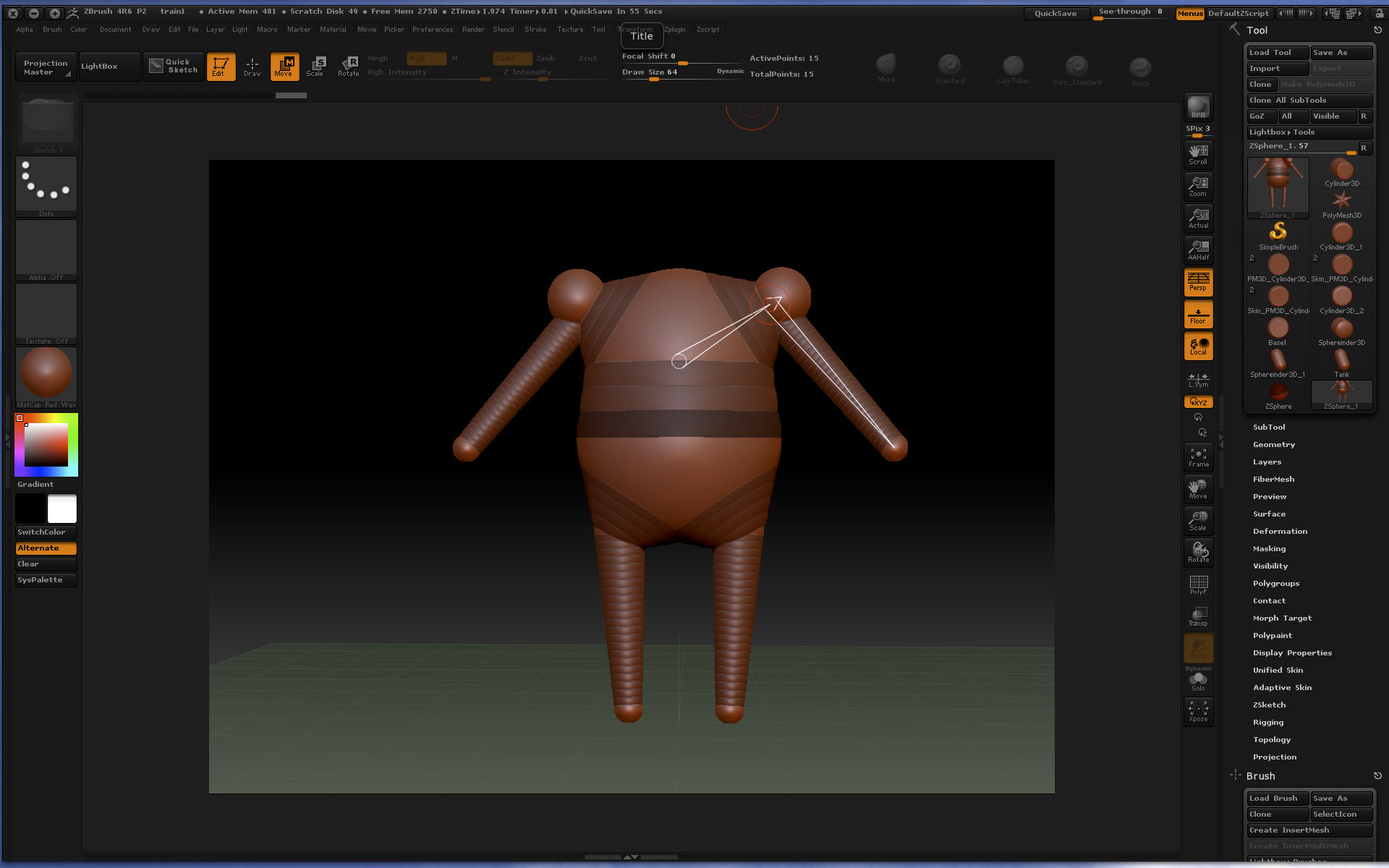Click the Scroll canvas icon
The image size is (1389, 868).
pyautogui.click(x=1198, y=154)
